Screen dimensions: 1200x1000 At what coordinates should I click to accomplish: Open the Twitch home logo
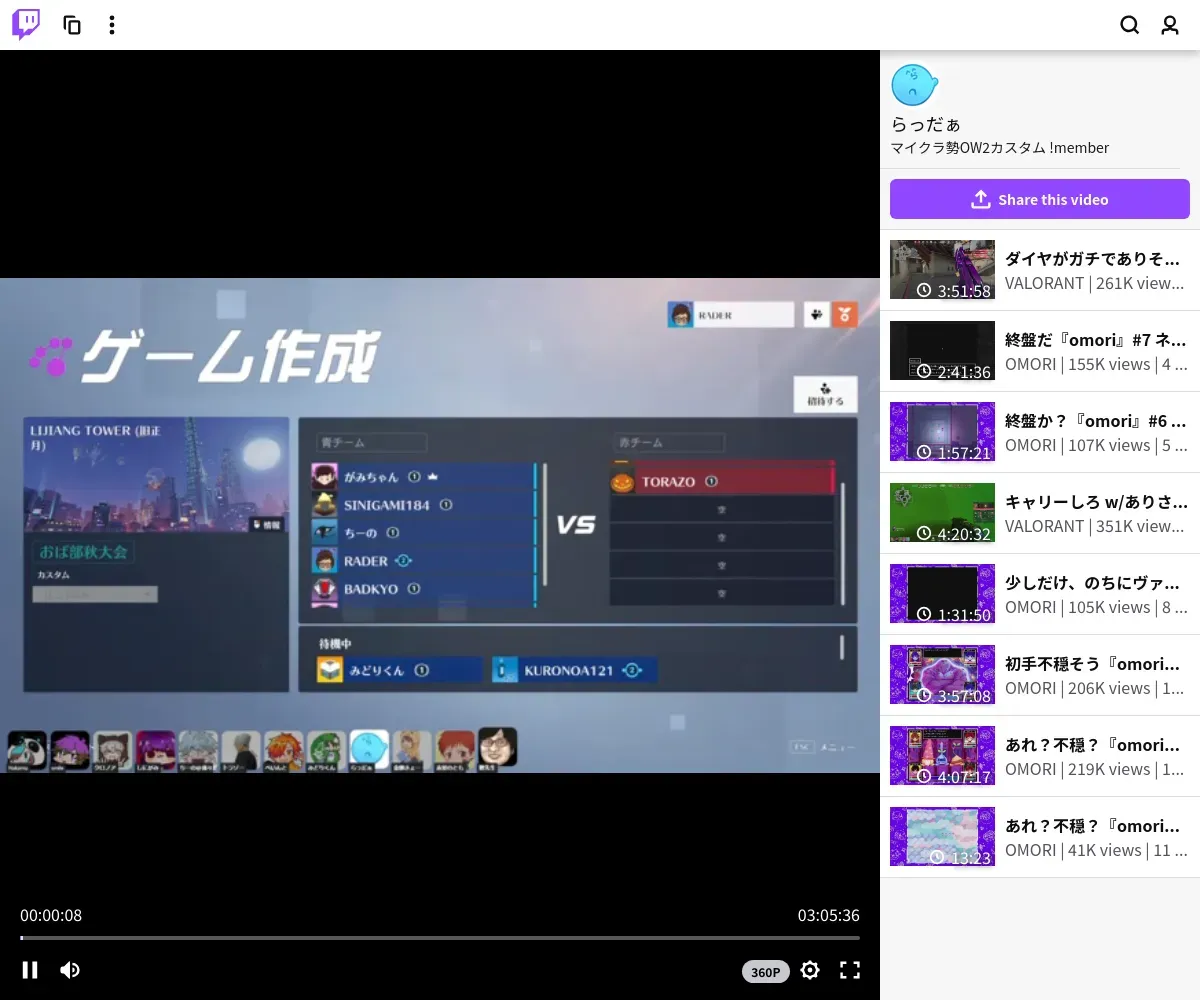(26, 25)
